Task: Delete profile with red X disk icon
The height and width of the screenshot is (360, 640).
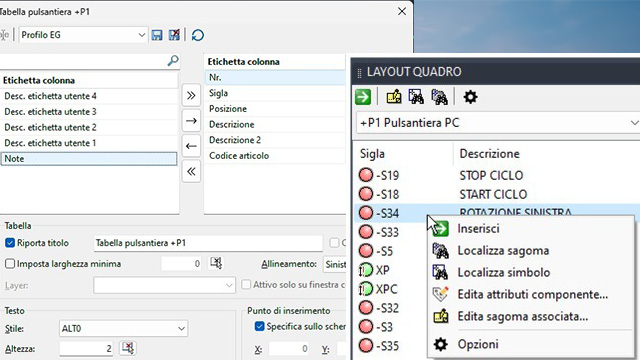Action: (x=174, y=35)
